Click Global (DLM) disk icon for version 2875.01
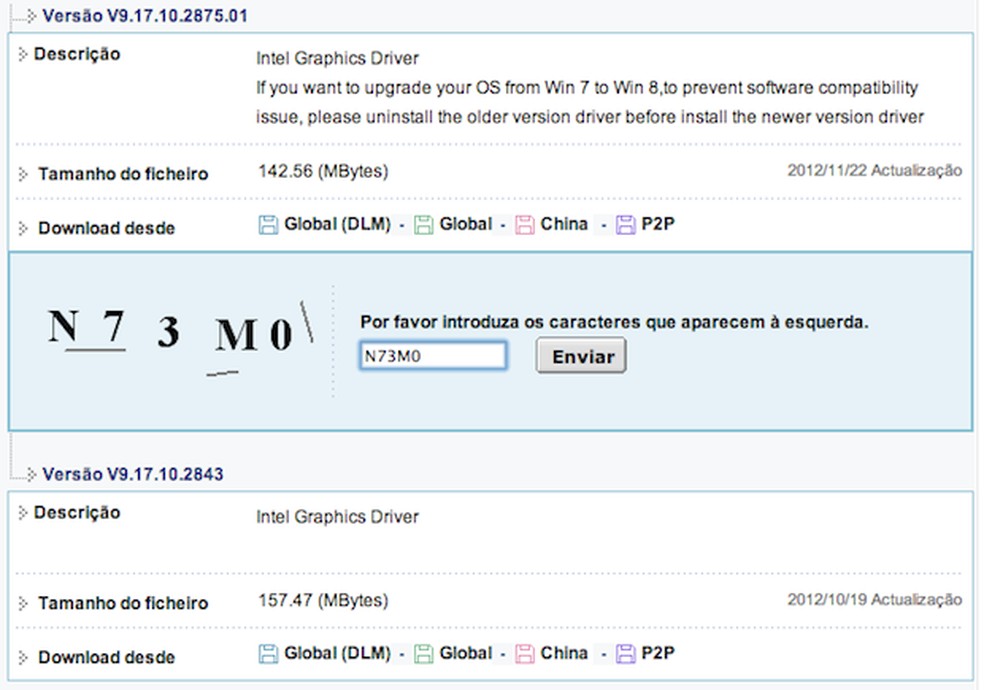 click(268, 225)
